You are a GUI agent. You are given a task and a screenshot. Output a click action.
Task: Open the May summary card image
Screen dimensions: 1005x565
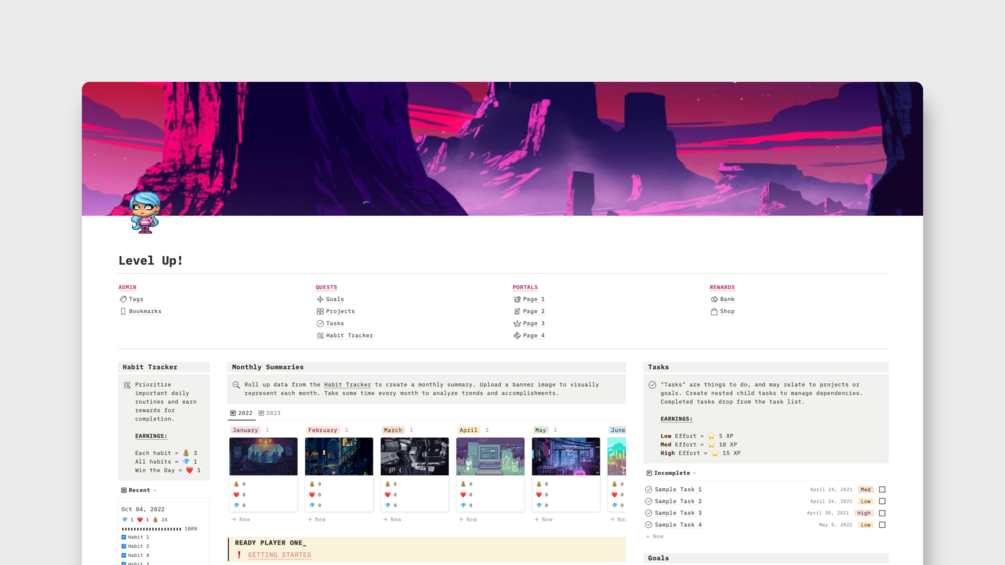[566, 457]
